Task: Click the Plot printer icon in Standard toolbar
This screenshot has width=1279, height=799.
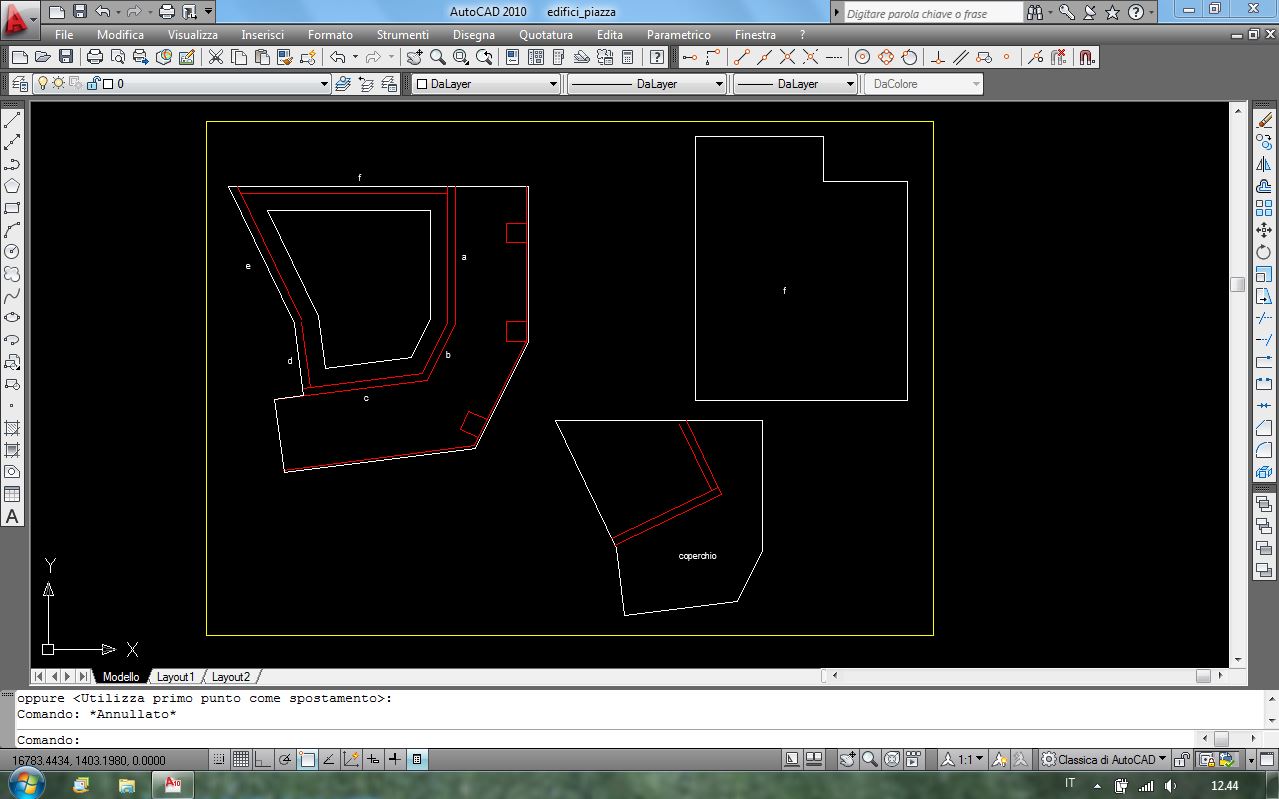Action: point(95,57)
